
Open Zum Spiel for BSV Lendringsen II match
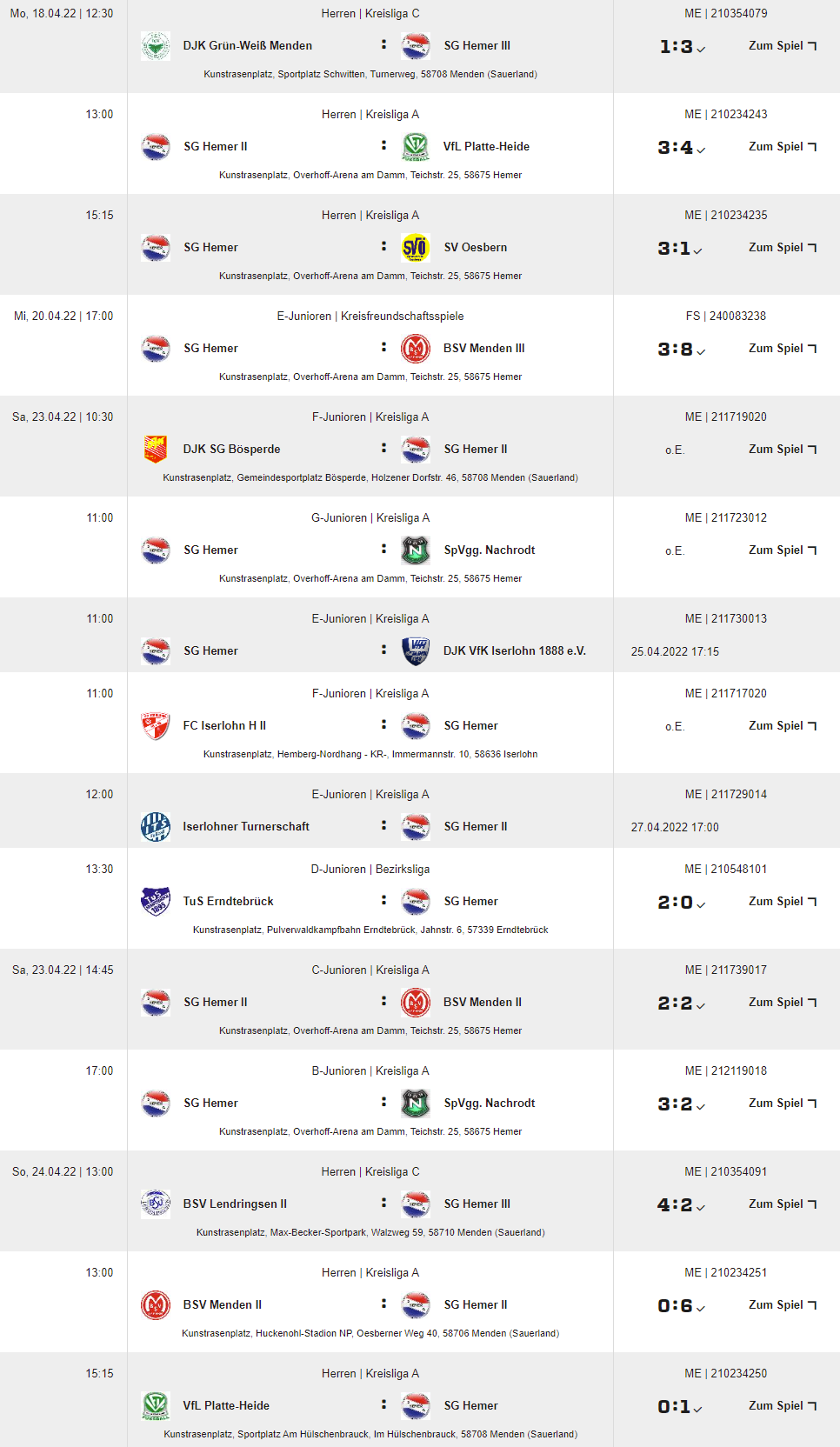[x=782, y=1204]
